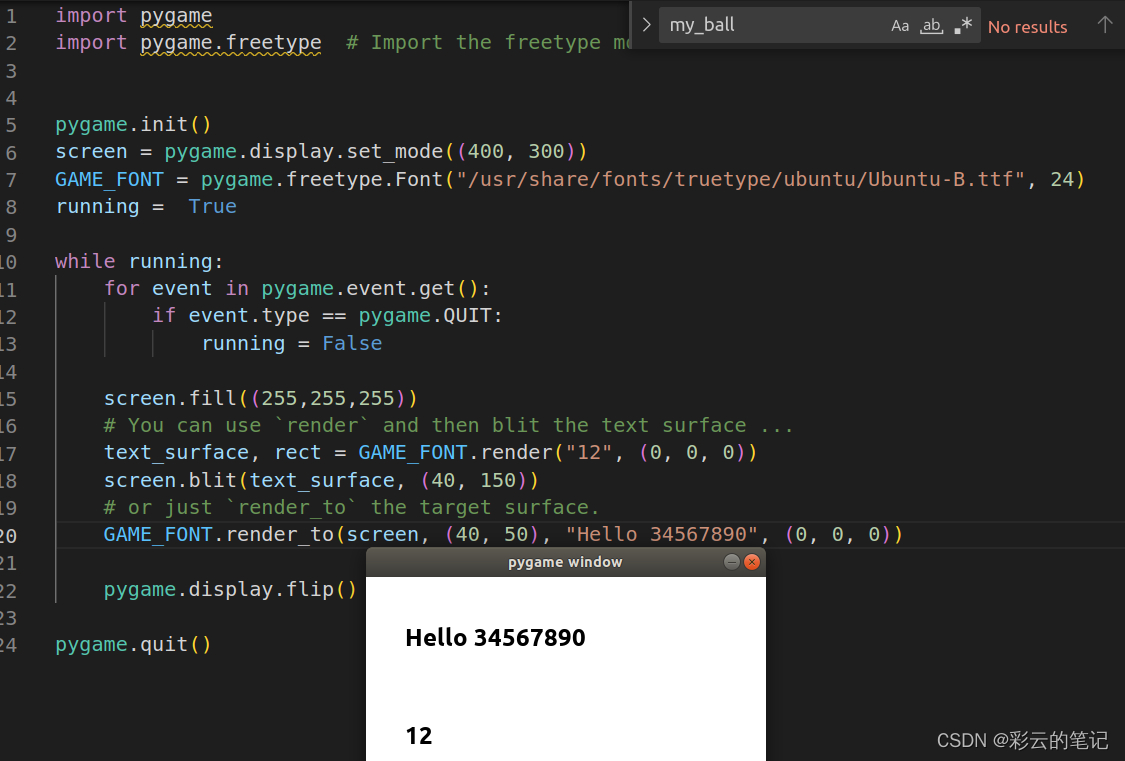Click the rendered 12 text in pygame window
Image resolution: width=1125 pixels, height=761 pixels.
(418, 736)
